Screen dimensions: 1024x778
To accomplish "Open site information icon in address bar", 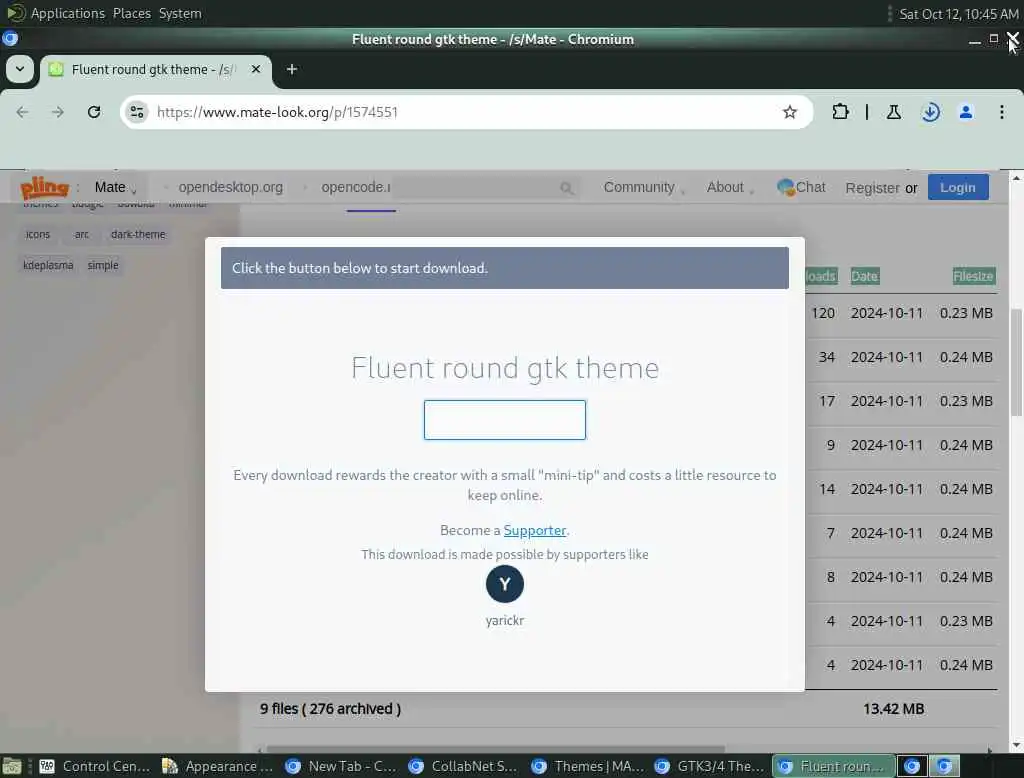I will pyautogui.click(x=136, y=112).
